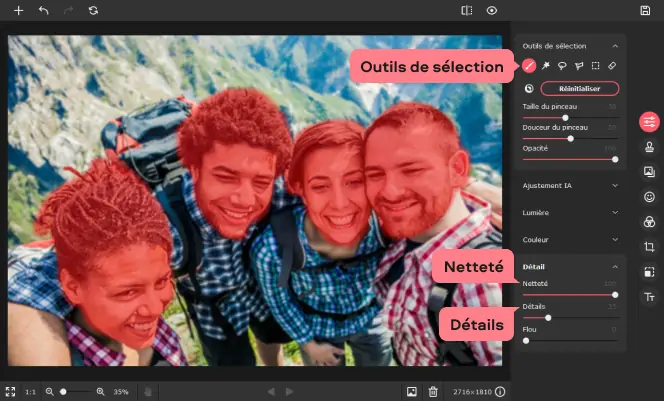This screenshot has height=401, width=664.
Task: Click on the group photo canvas
Action: pos(255,200)
